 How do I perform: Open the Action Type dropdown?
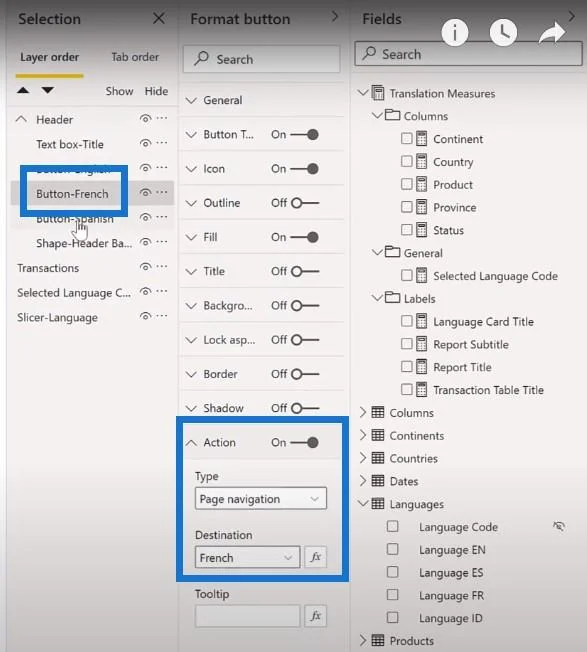[261, 499]
